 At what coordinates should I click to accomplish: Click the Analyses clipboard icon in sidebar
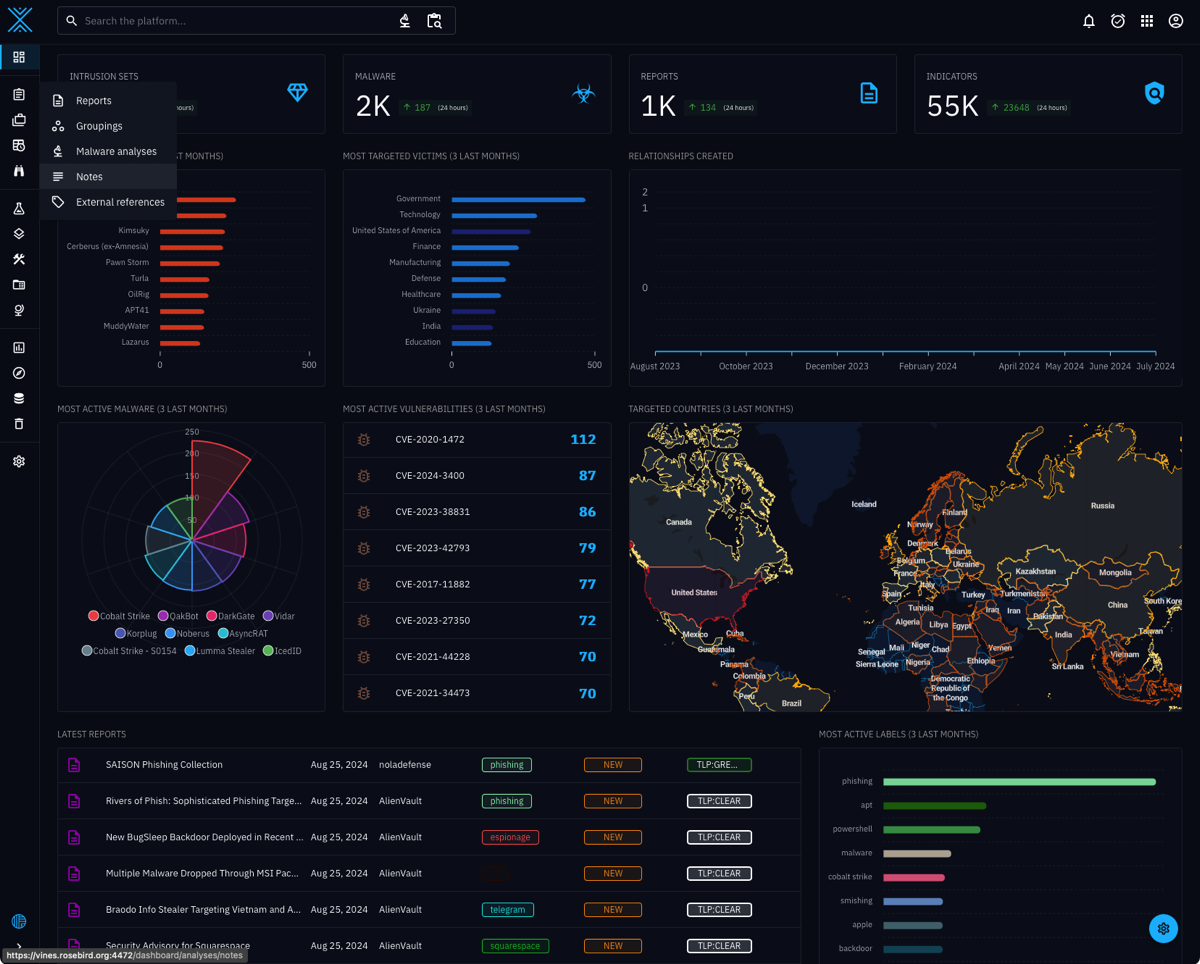coord(19,95)
